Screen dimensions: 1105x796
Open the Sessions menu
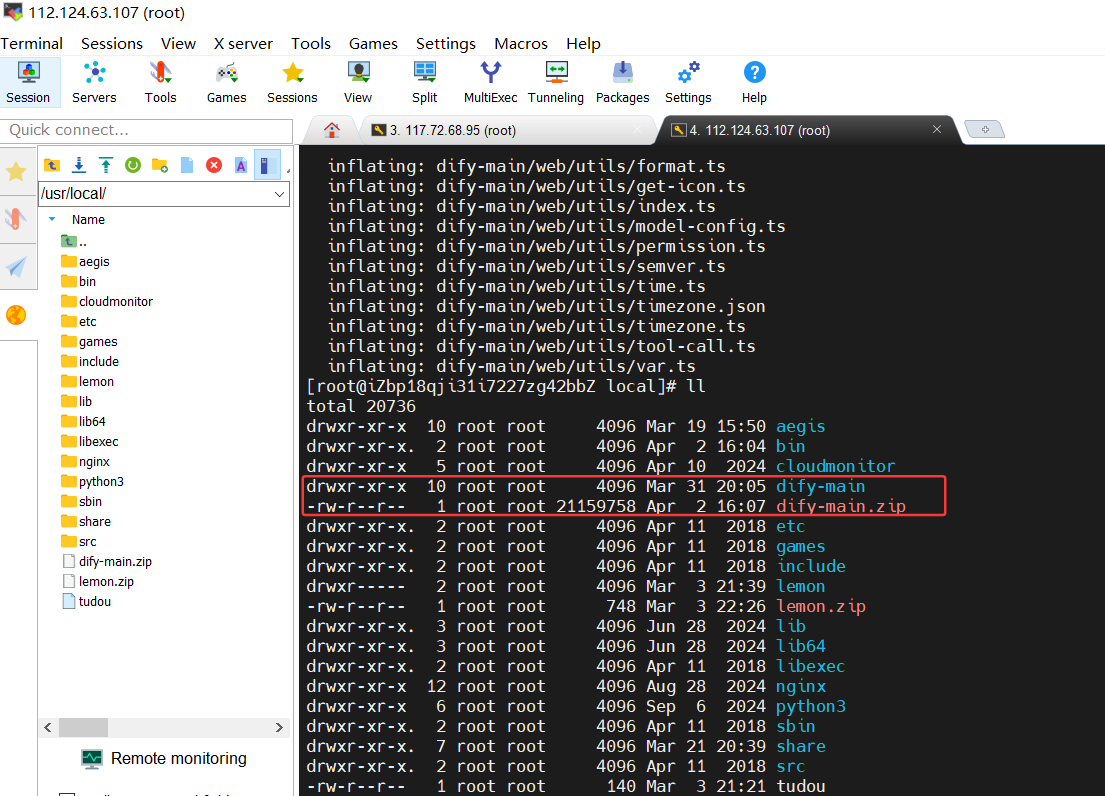point(111,44)
